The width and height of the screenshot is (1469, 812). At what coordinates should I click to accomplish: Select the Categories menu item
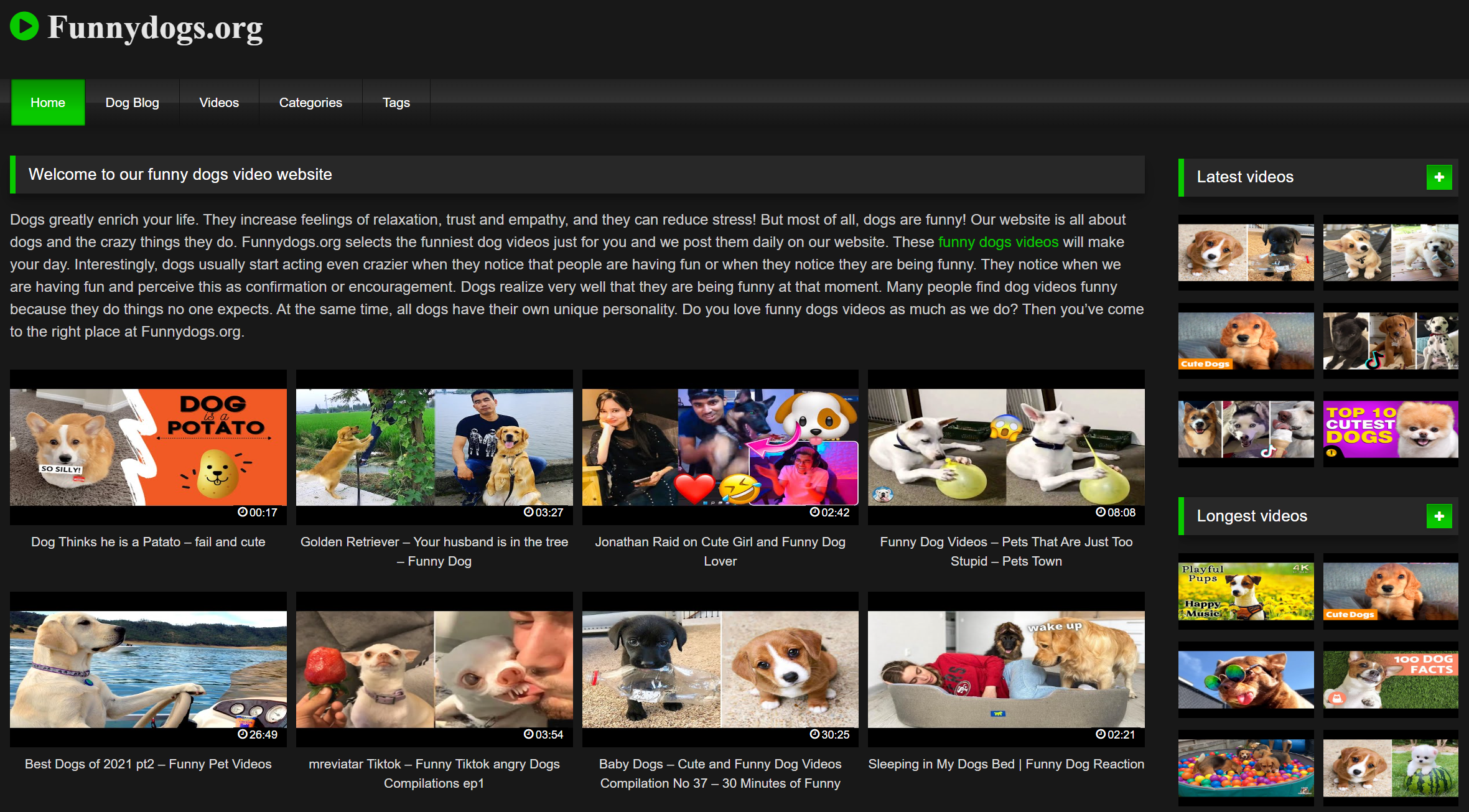[310, 103]
